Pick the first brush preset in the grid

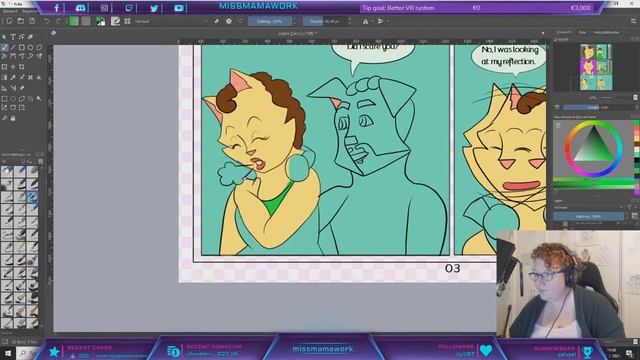pyautogui.click(x=7, y=171)
